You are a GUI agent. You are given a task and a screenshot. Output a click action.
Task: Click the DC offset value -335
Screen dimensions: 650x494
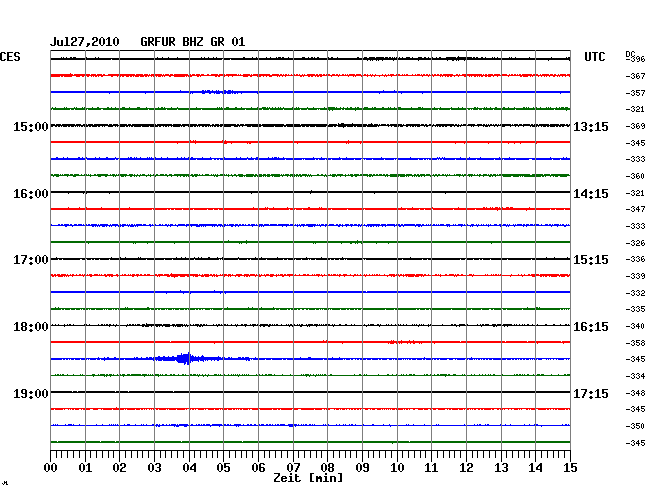[635, 309]
